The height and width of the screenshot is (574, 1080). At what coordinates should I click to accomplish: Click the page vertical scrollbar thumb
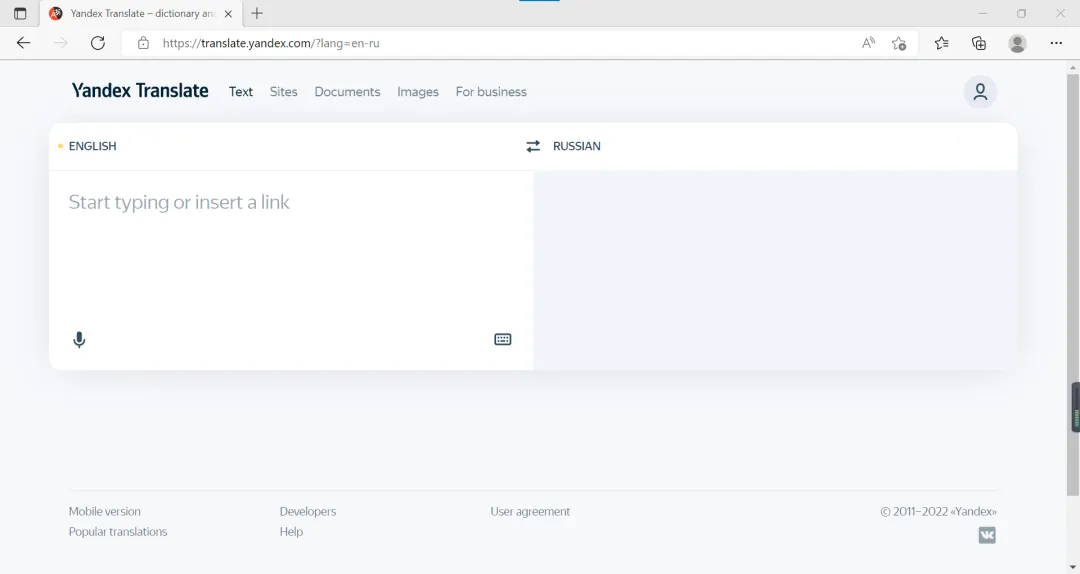(x=1073, y=284)
